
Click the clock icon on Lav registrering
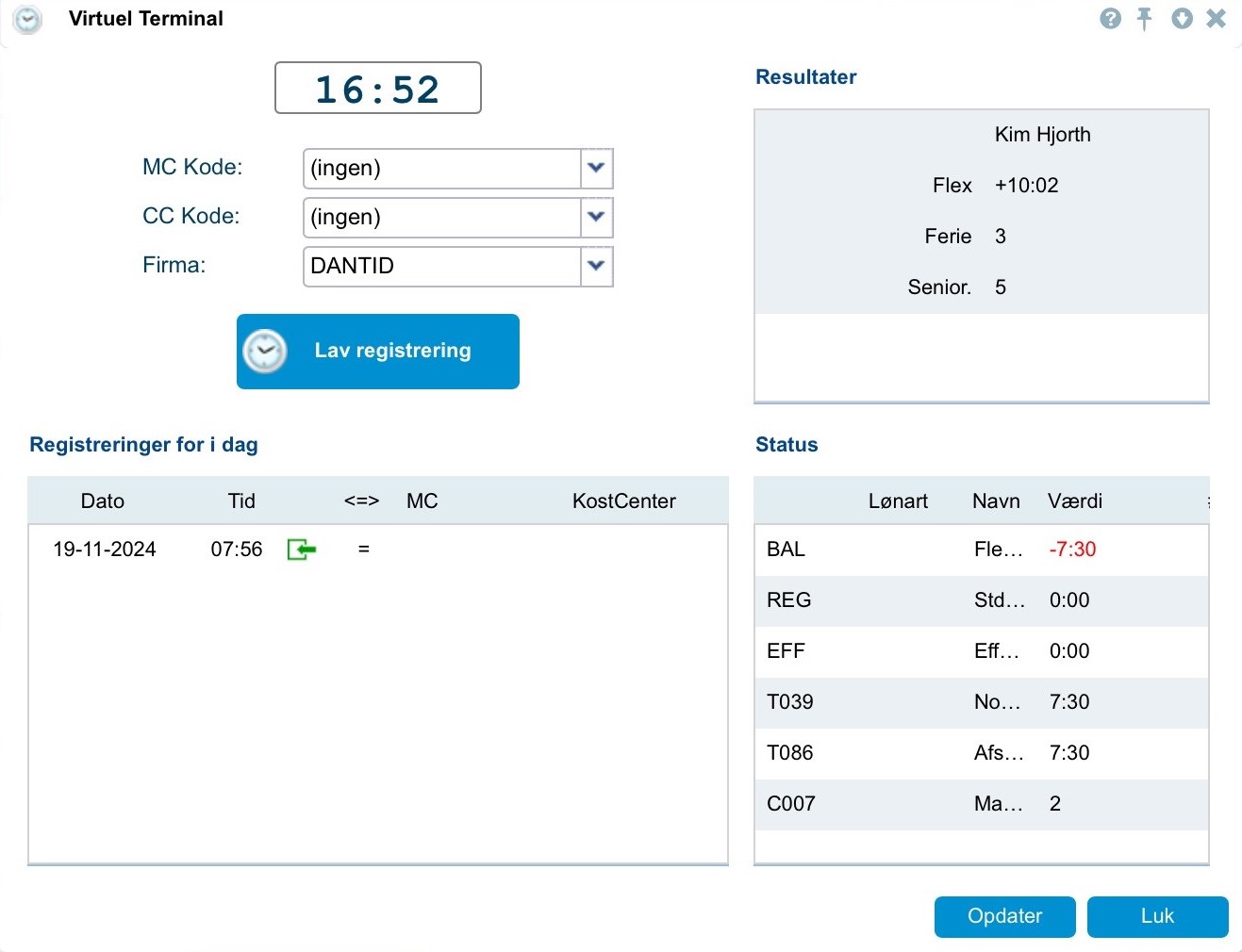point(265,352)
